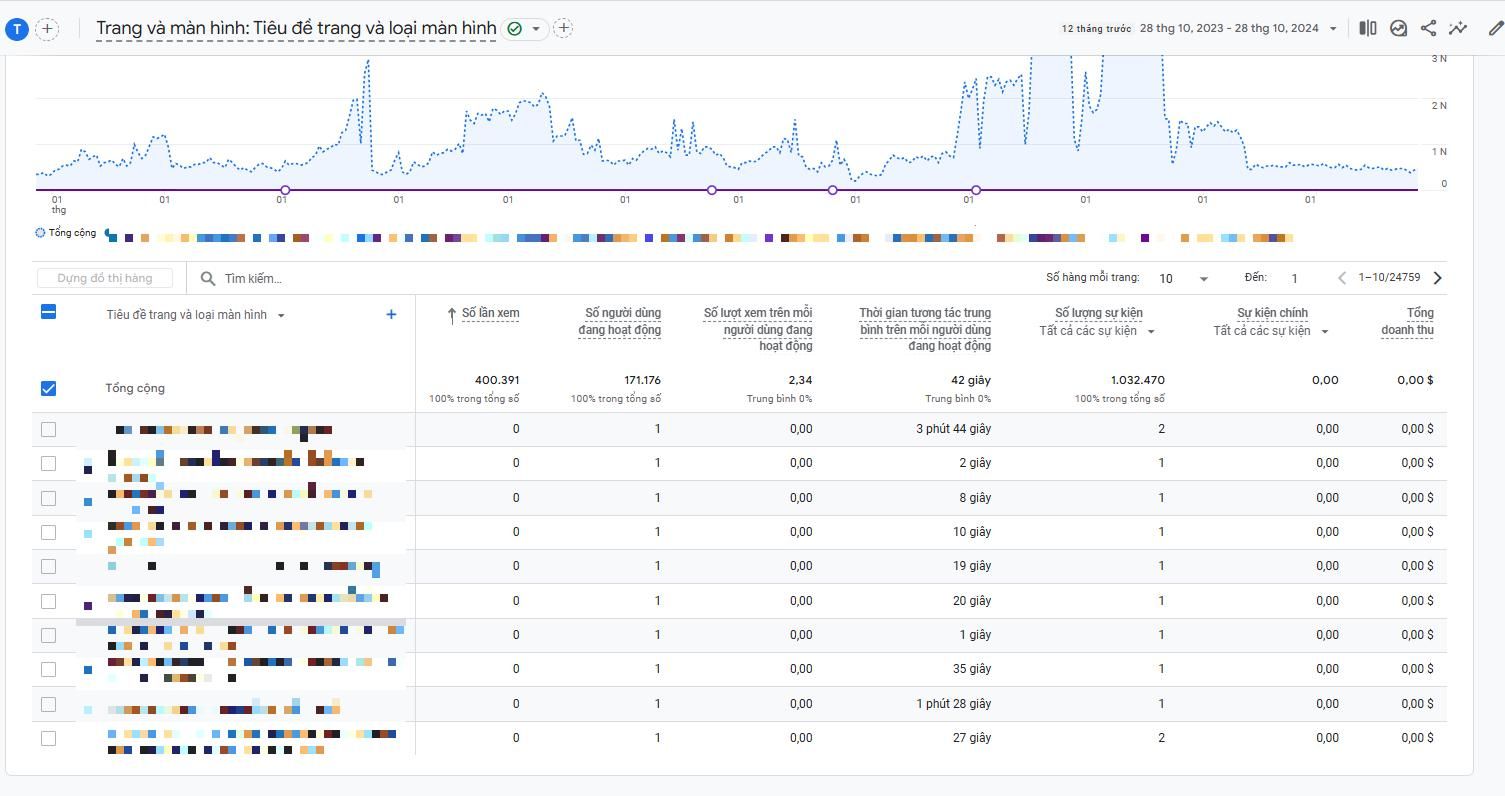
Task: Check the row with 19 giây engagement
Action: (x=48, y=566)
